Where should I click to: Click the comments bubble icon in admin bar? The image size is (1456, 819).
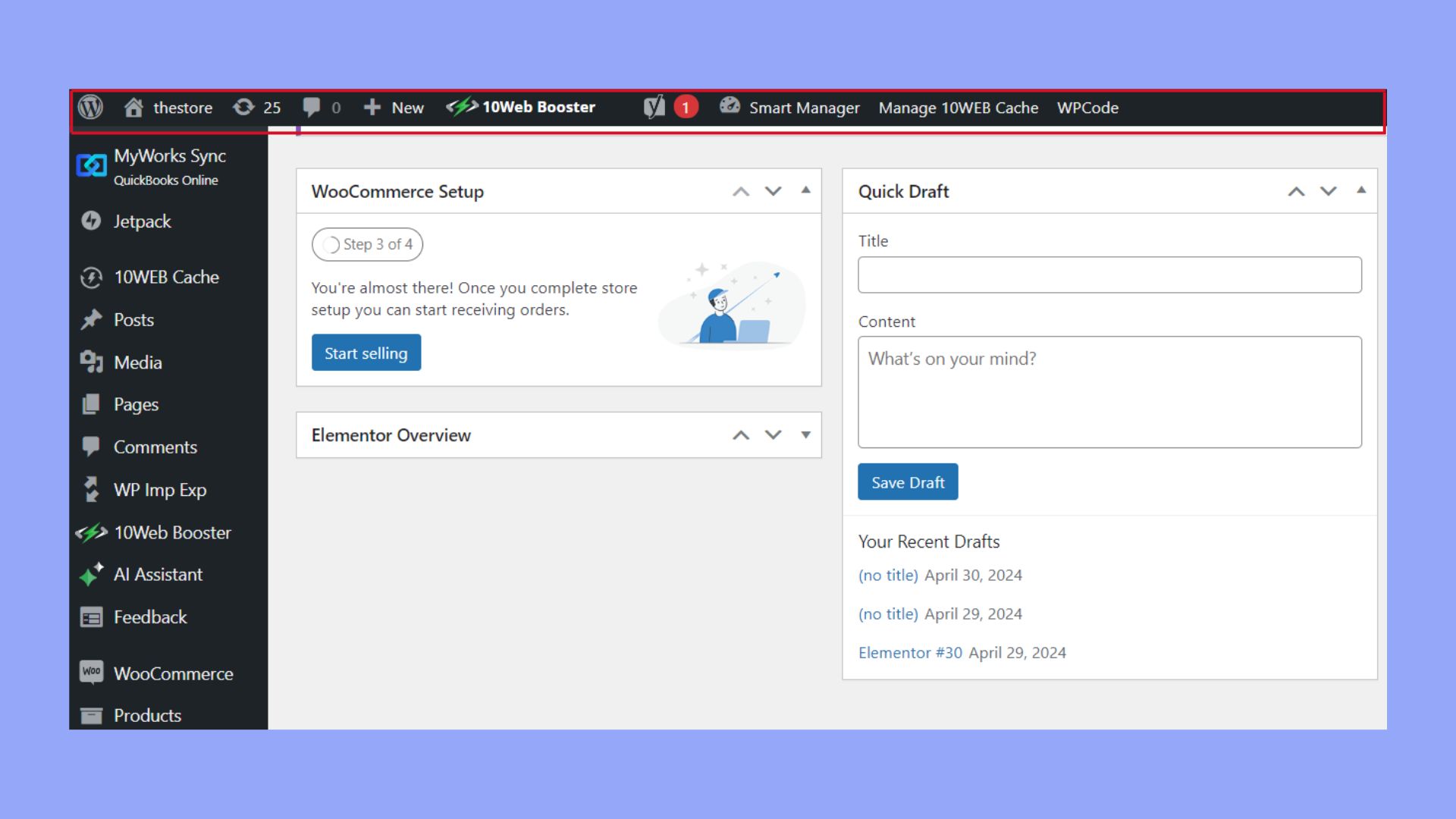coord(312,108)
